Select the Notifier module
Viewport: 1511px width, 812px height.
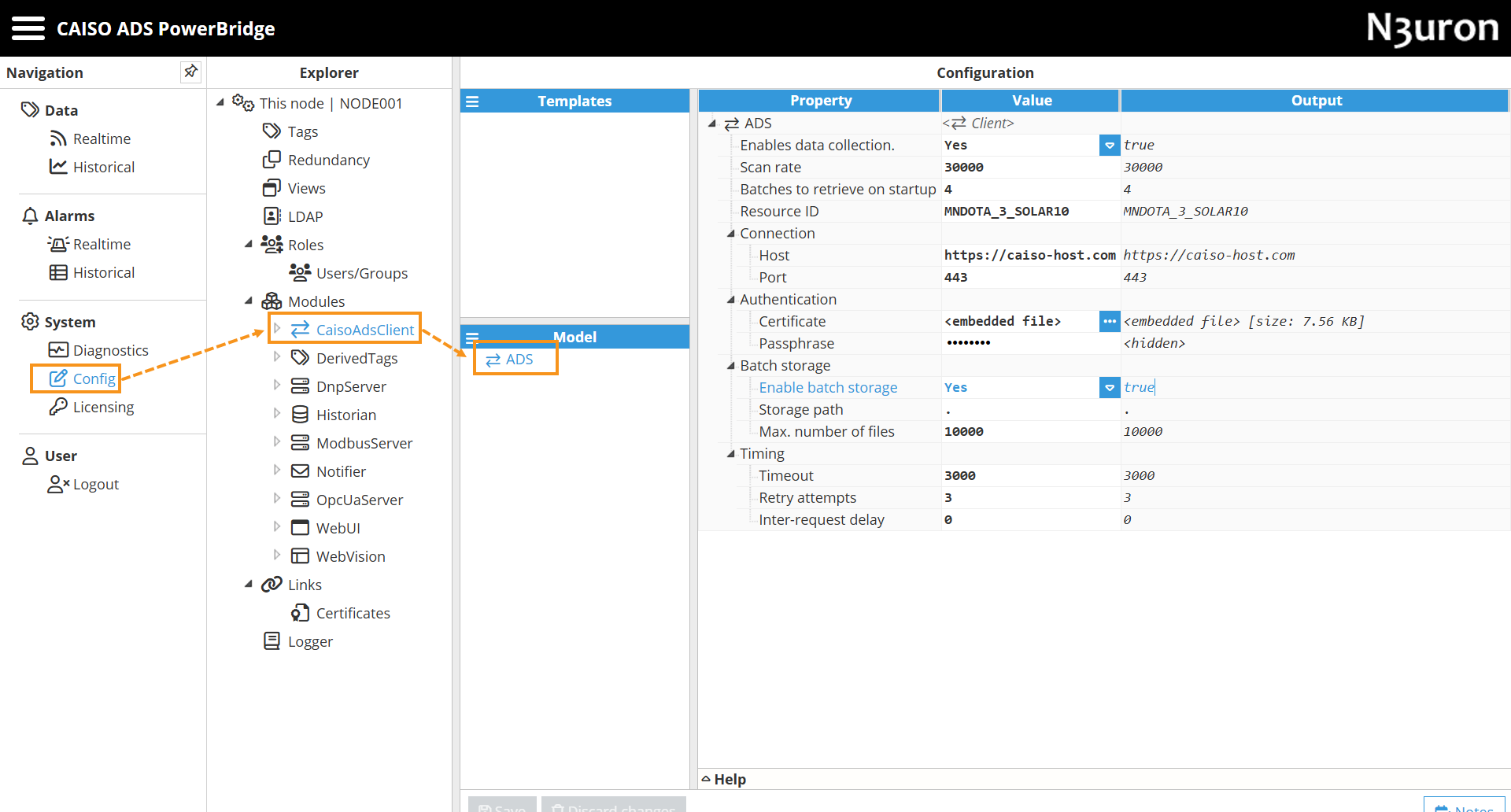coord(329,471)
